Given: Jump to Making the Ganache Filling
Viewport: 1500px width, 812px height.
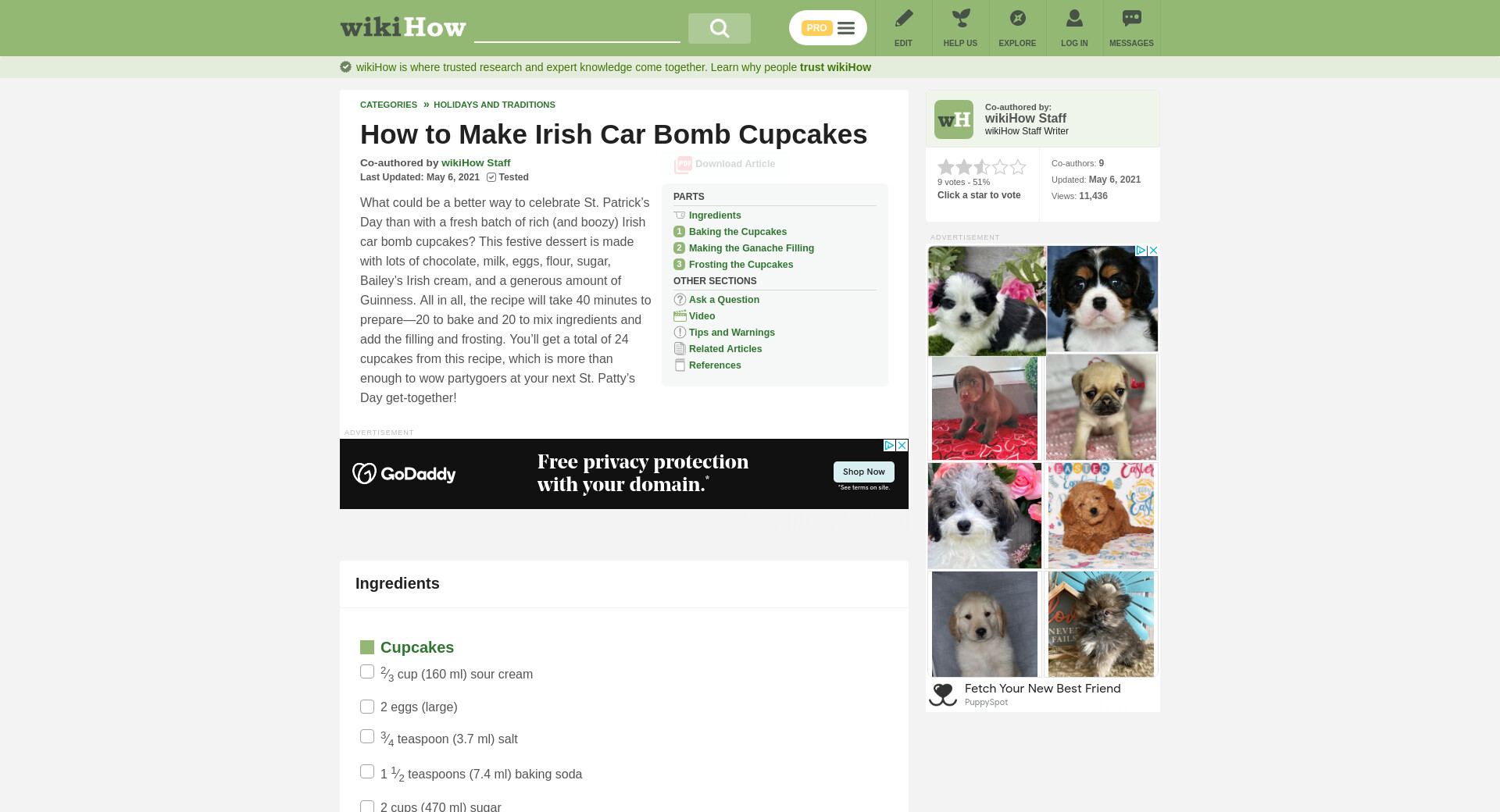Looking at the screenshot, I should 752,248.
